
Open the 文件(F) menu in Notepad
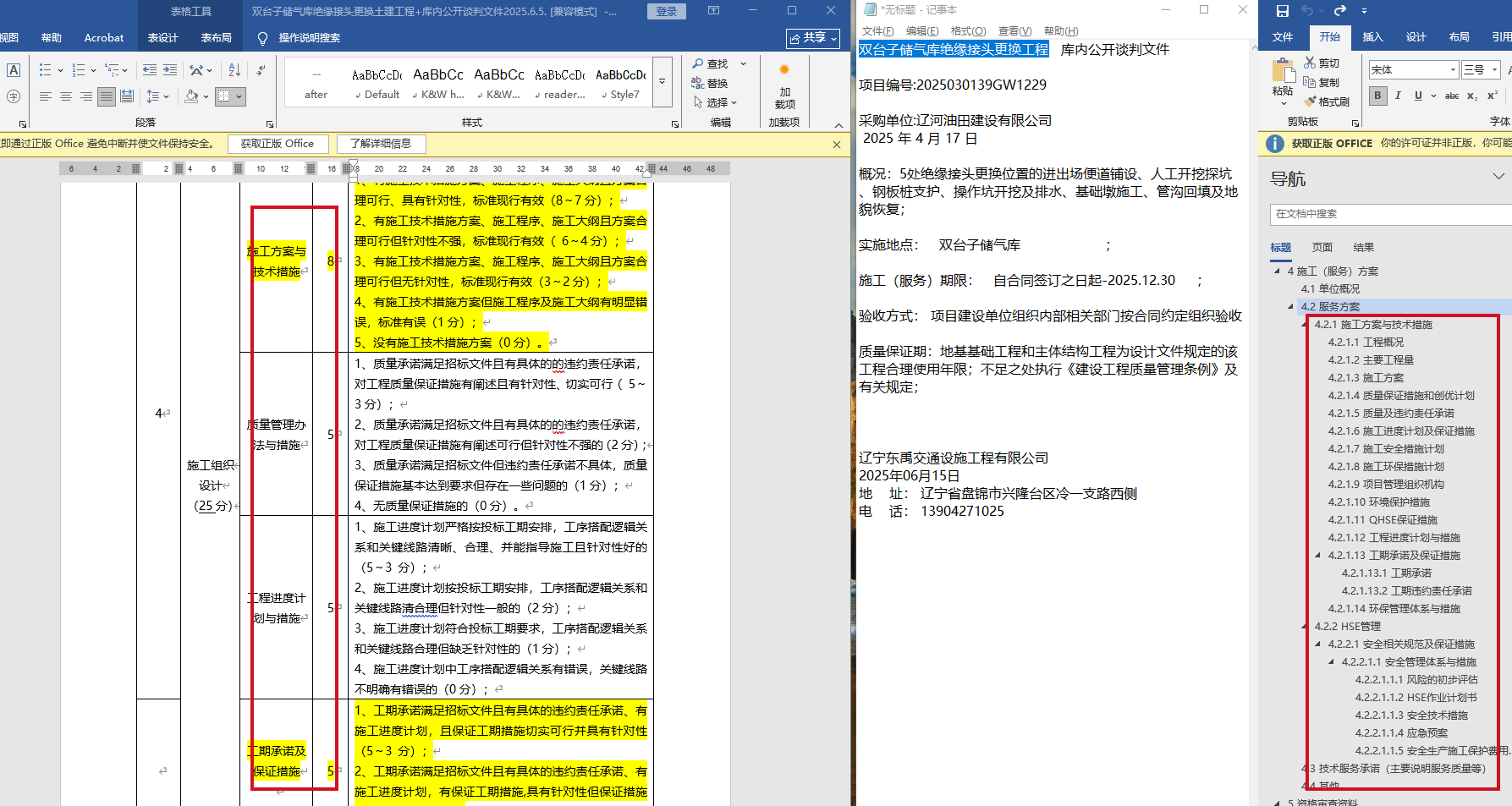877,31
